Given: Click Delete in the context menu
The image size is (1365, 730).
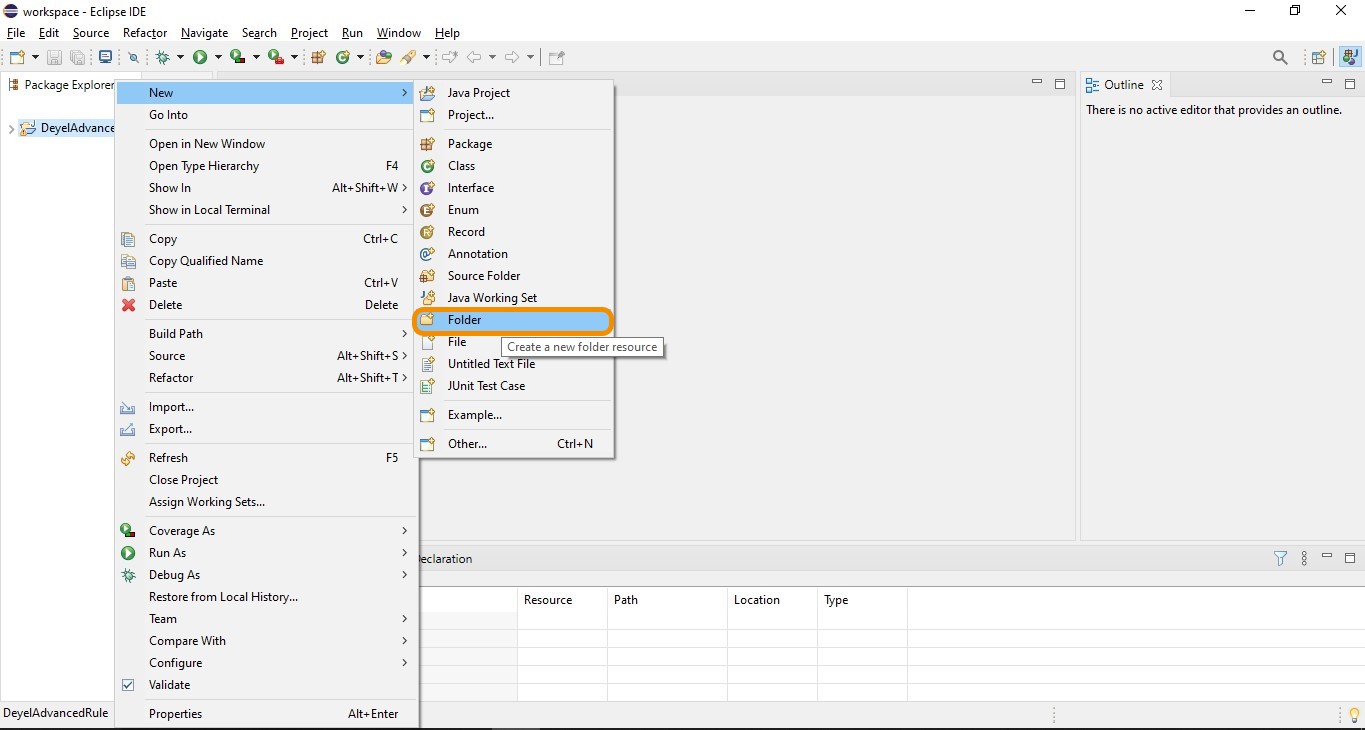Looking at the screenshot, I should tap(267, 305).
